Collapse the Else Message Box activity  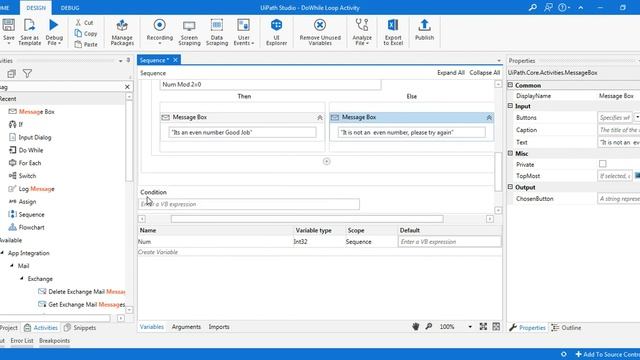point(489,118)
